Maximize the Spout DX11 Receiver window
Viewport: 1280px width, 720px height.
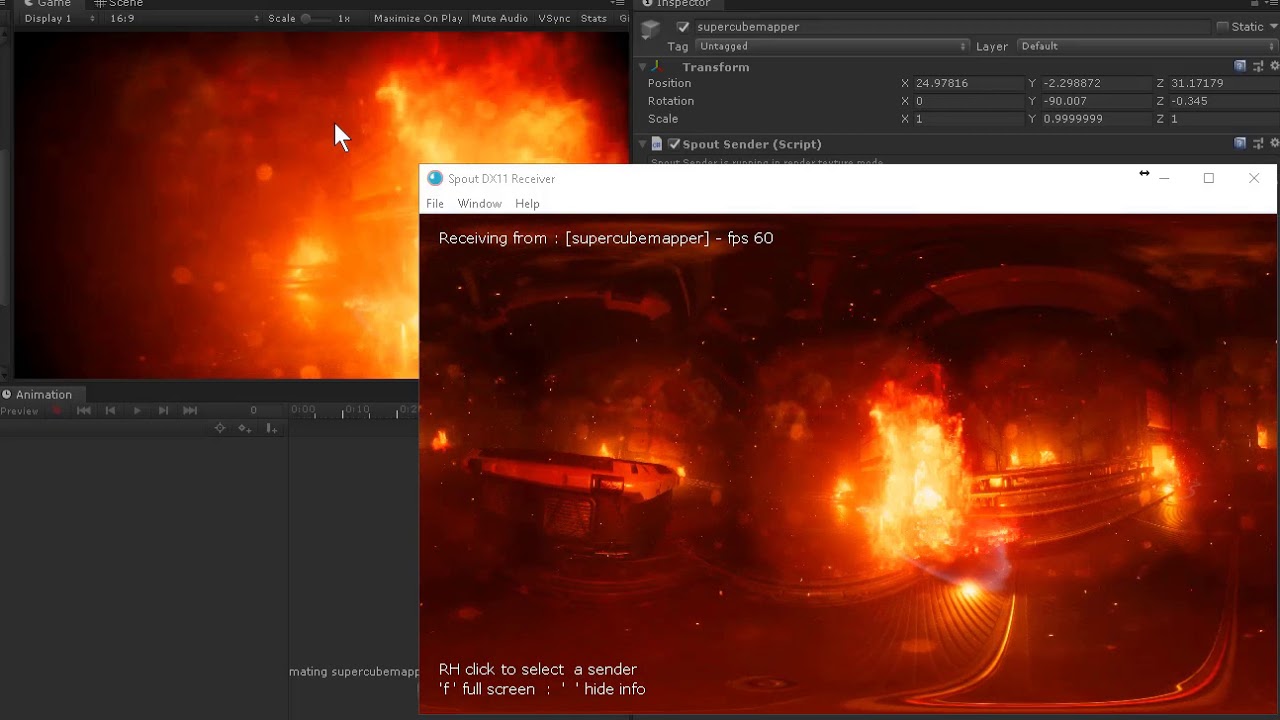[x=1208, y=178]
